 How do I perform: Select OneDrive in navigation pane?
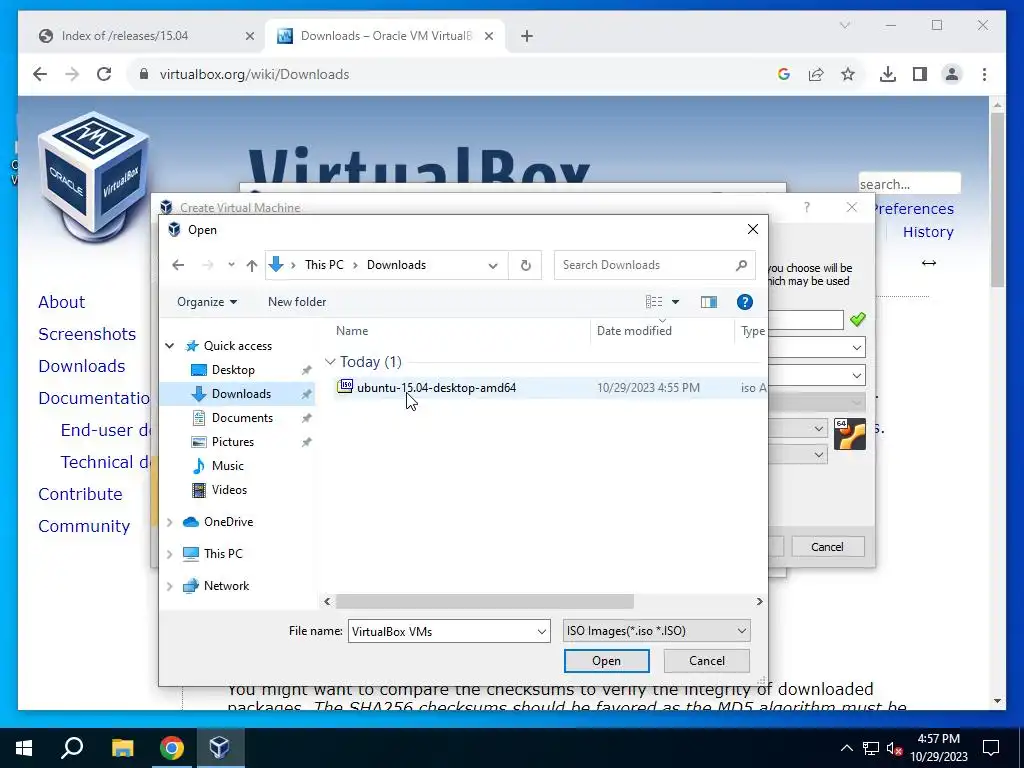point(228,522)
